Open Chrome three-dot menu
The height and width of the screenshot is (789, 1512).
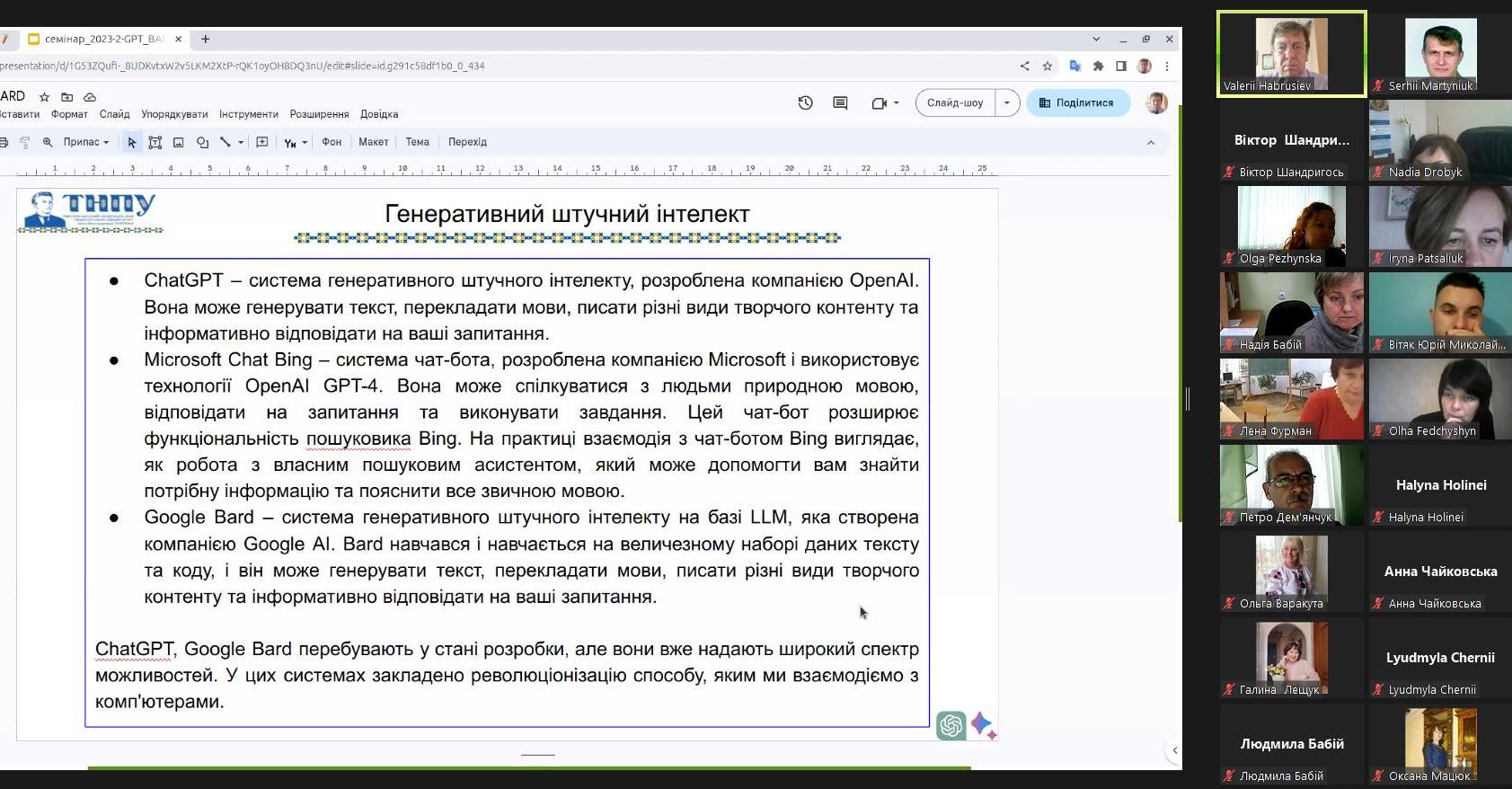pyautogui.click(x=1167, y=66)
